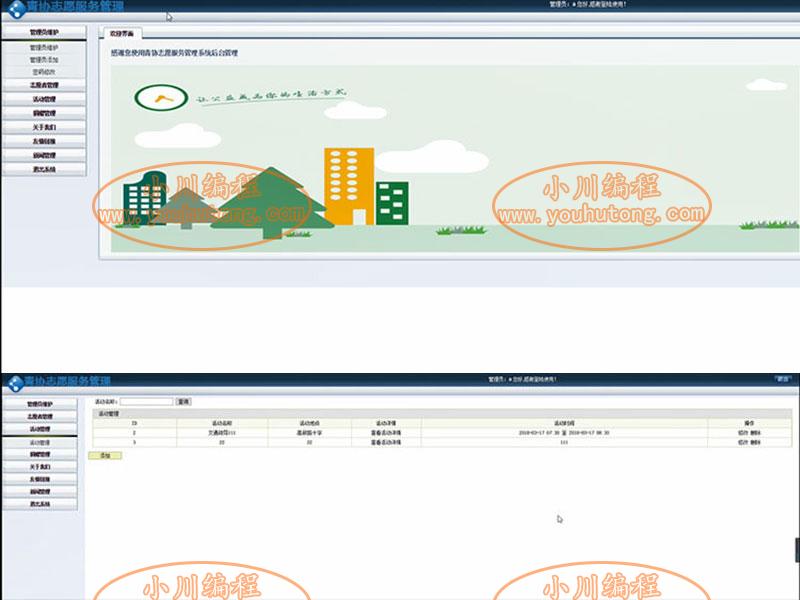800x600 pixels.
Task: Select the 欢迎界面 tab
Action: click(122, 33)
